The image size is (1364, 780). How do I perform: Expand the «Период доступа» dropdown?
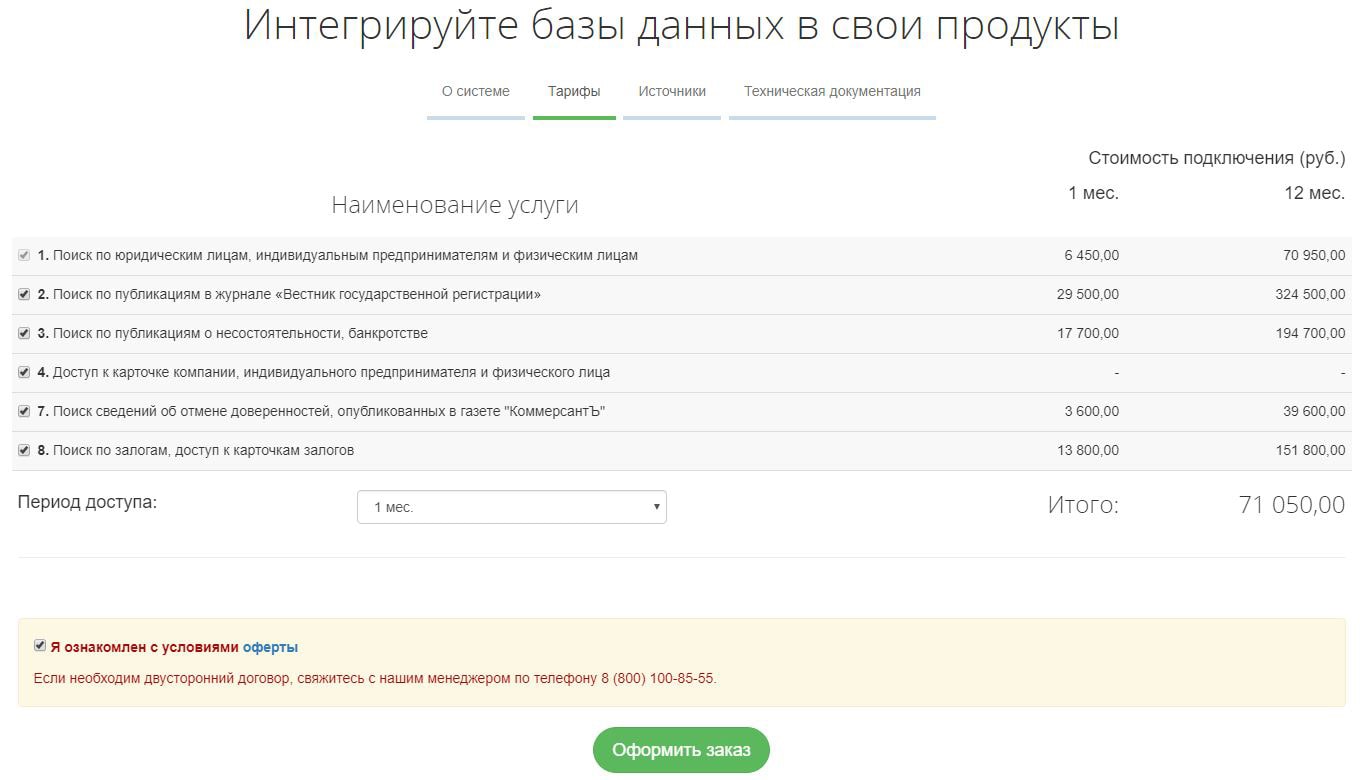511,507
